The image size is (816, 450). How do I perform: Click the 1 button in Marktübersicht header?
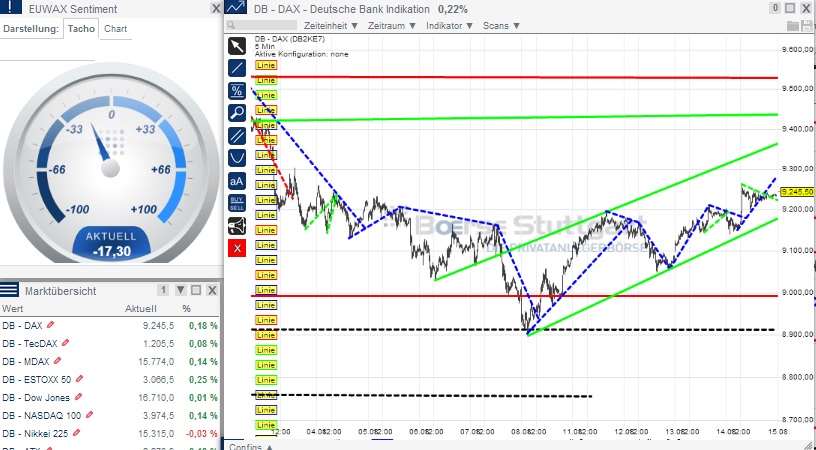click(163, 290)
